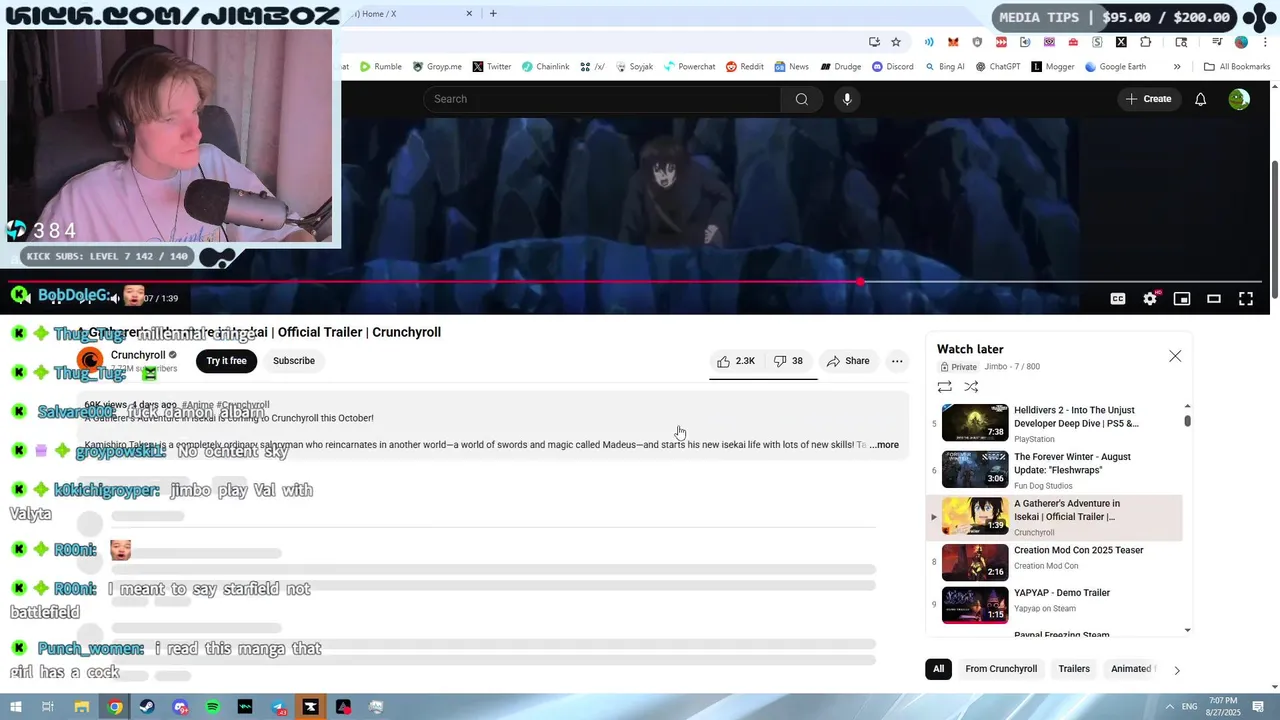Open Chainlink bookmark
1280x720 pixels.
pos(545,67)
